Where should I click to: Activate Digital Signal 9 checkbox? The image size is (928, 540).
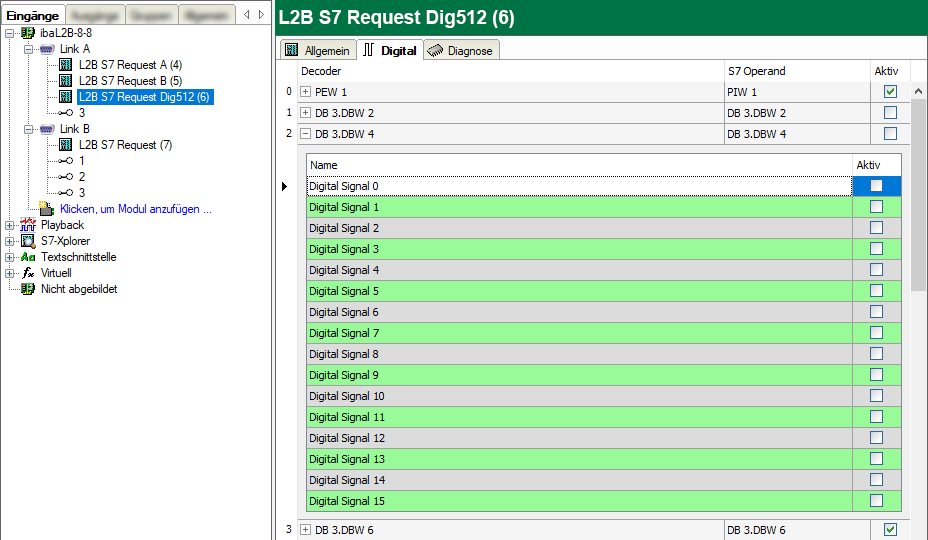pos(877,375)
